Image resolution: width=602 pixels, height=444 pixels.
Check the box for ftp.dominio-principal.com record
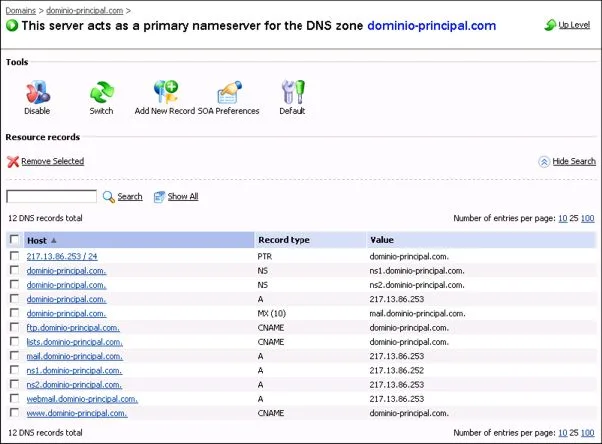(14, 327)
